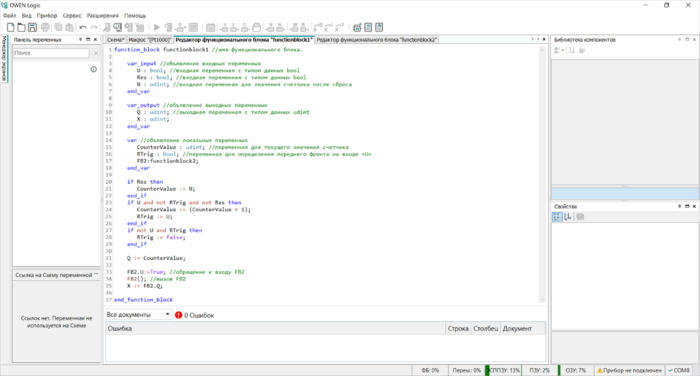Open the Прибор menu
This screenshot has height=376, width=700.
(x=47, y=16)
